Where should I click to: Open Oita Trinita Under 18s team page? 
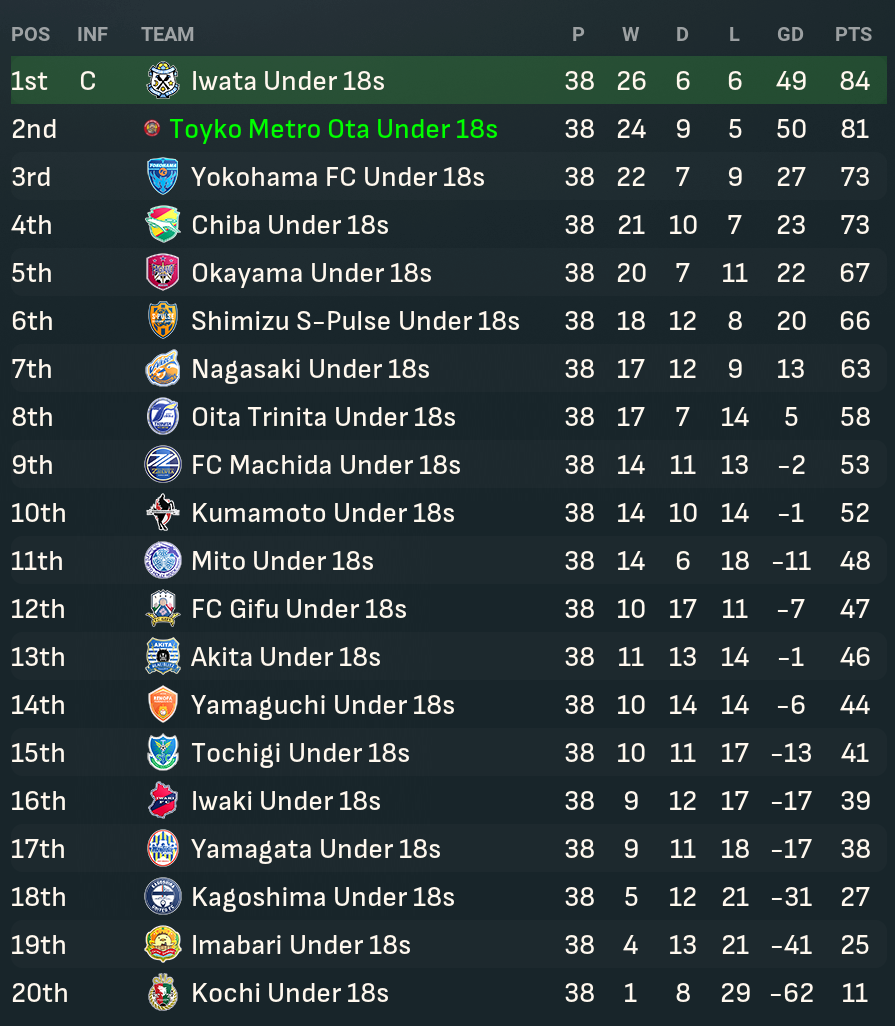pyautogui.click(x=323, y=417)
